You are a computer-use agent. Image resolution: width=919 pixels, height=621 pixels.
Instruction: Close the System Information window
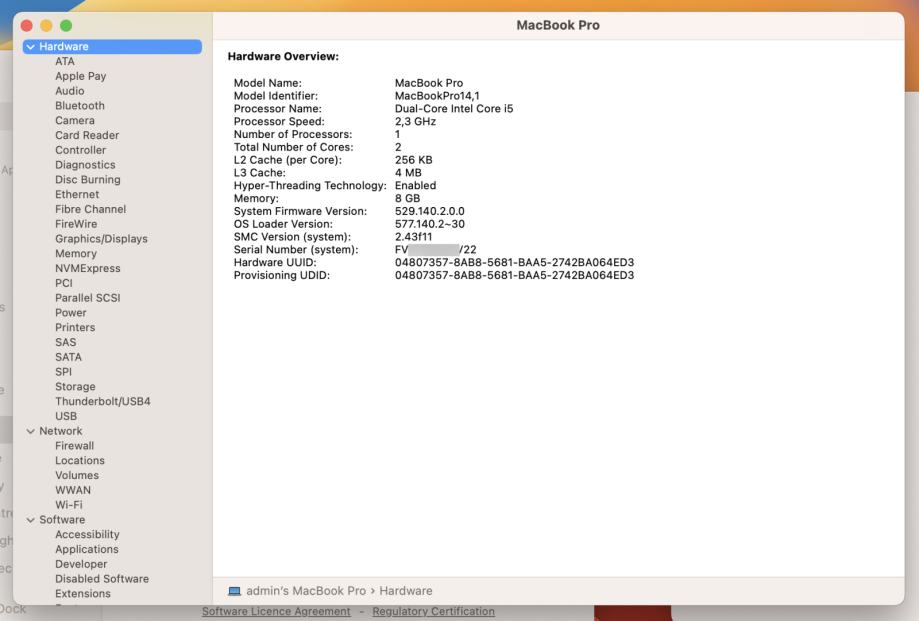(x=26, y=26)
